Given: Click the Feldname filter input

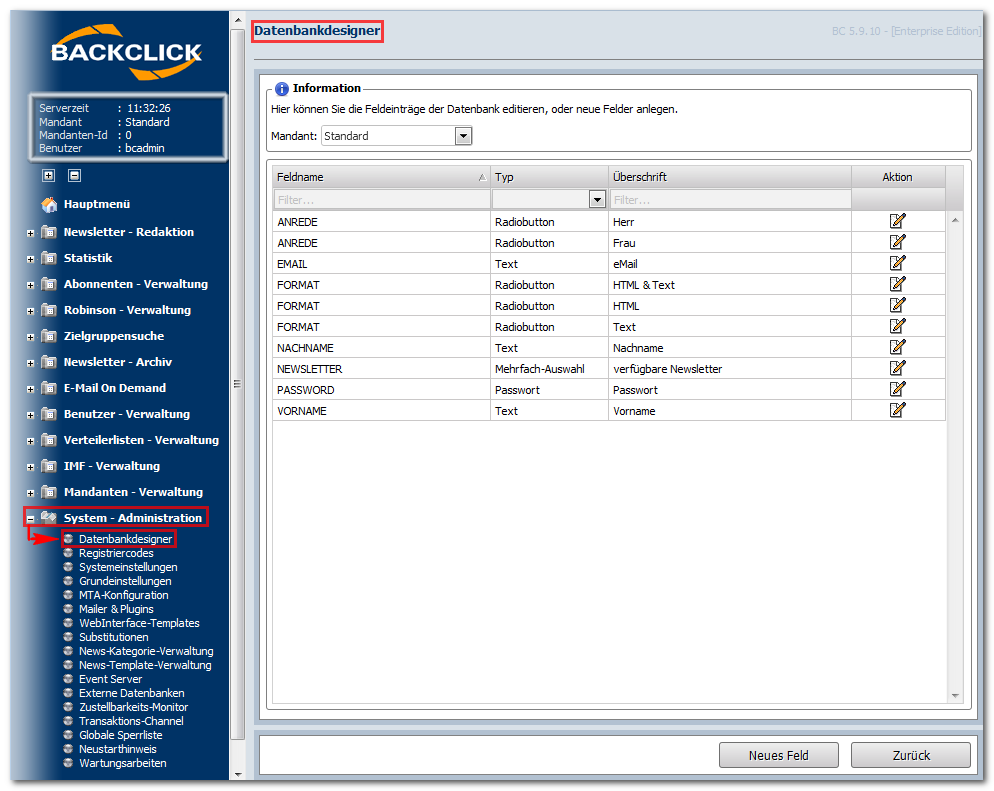Looking at the screenshot, I should point(382,200).
